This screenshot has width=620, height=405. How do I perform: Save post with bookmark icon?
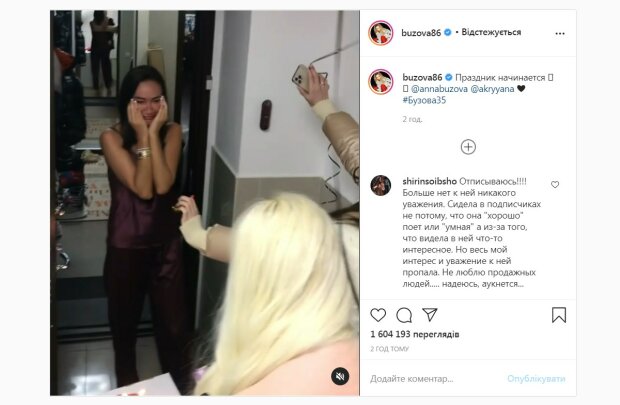(x=559, y=315)
